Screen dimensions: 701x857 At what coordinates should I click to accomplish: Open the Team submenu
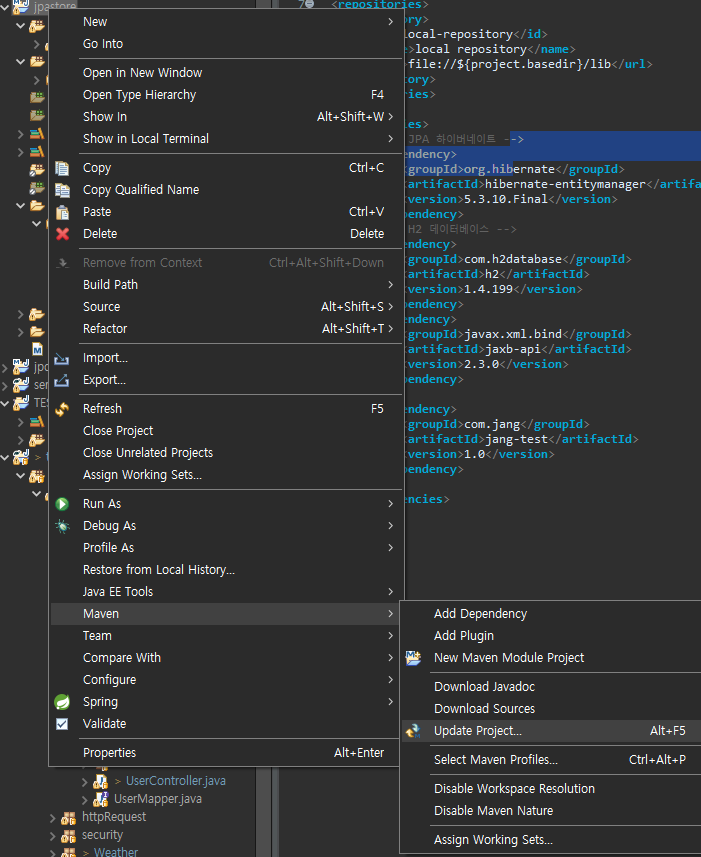pos(226,636)
